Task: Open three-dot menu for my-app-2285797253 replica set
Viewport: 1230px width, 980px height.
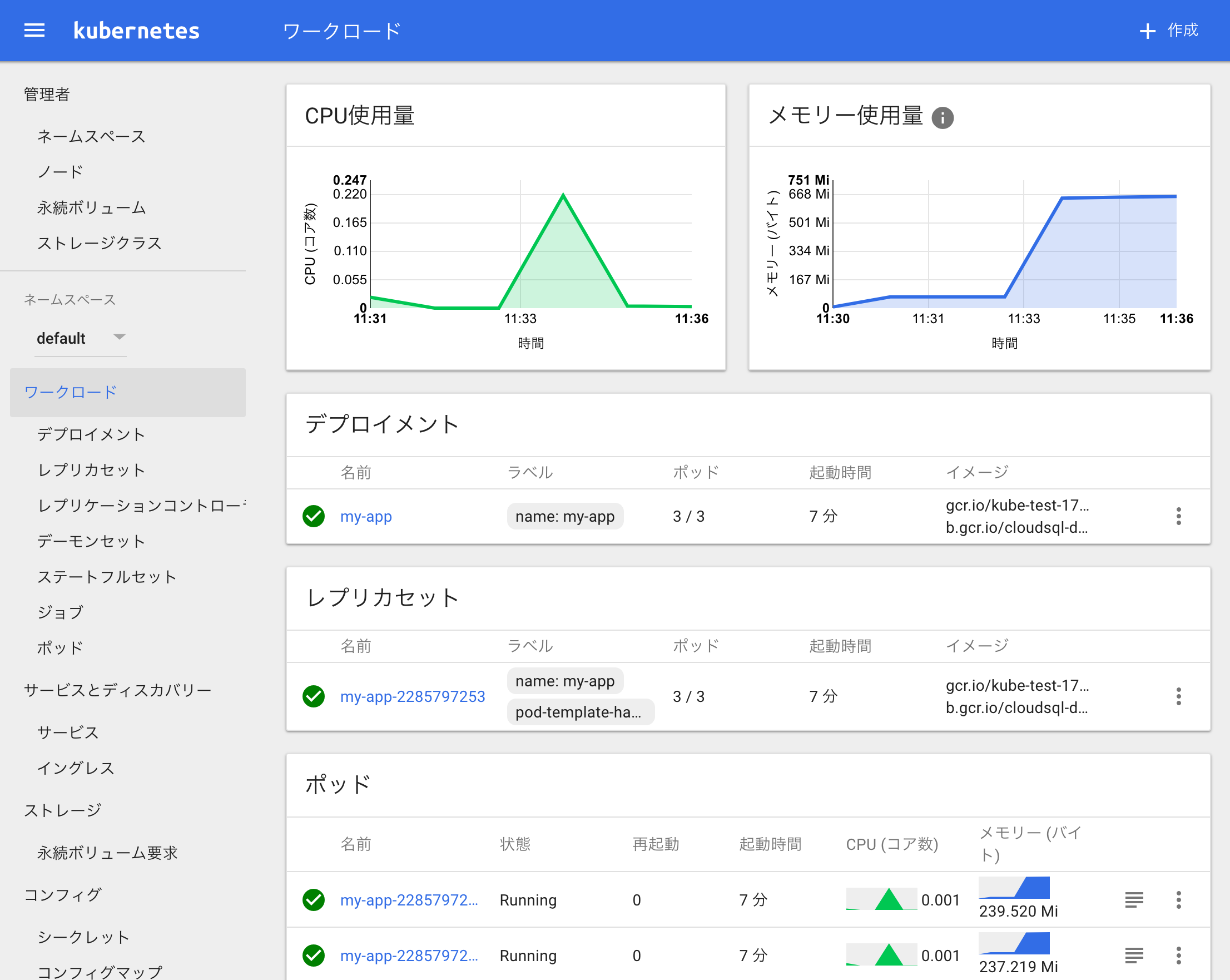Action: point(1178,696)
